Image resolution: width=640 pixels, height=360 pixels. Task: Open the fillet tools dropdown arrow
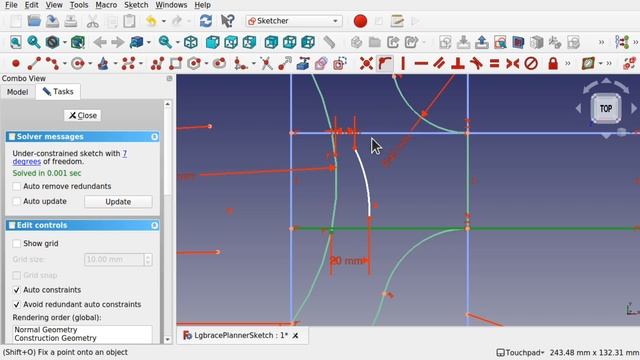[253, 63]
